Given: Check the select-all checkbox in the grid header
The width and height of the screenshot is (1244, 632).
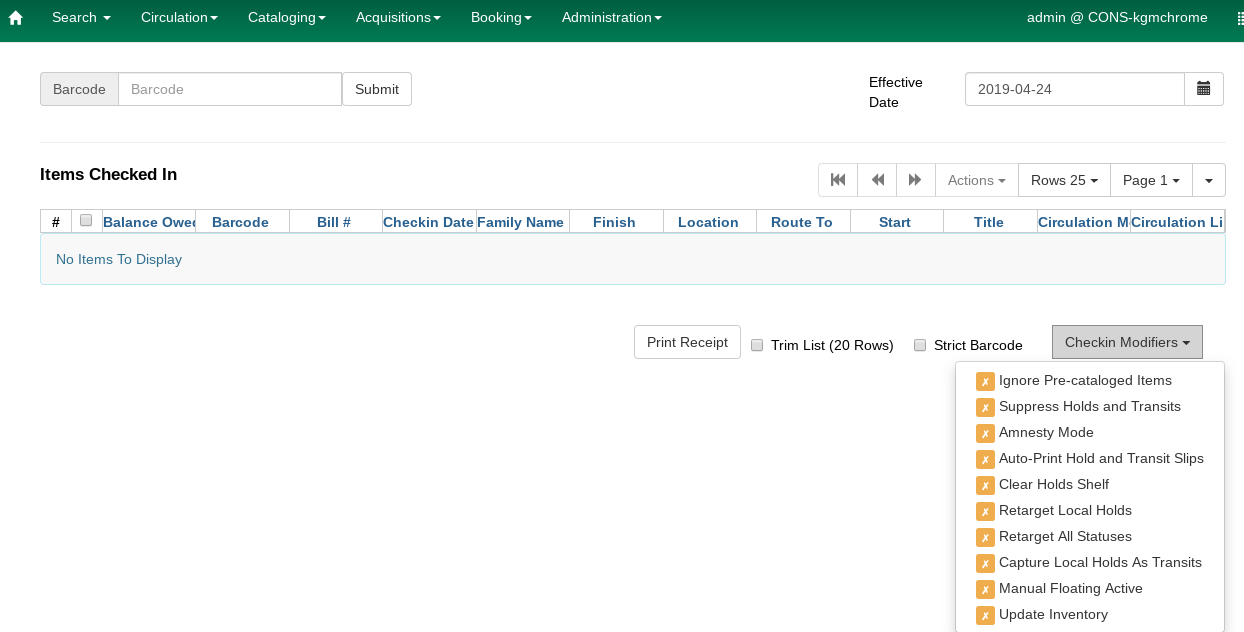Looking at the screenshot, I should [x=86, y=221].
